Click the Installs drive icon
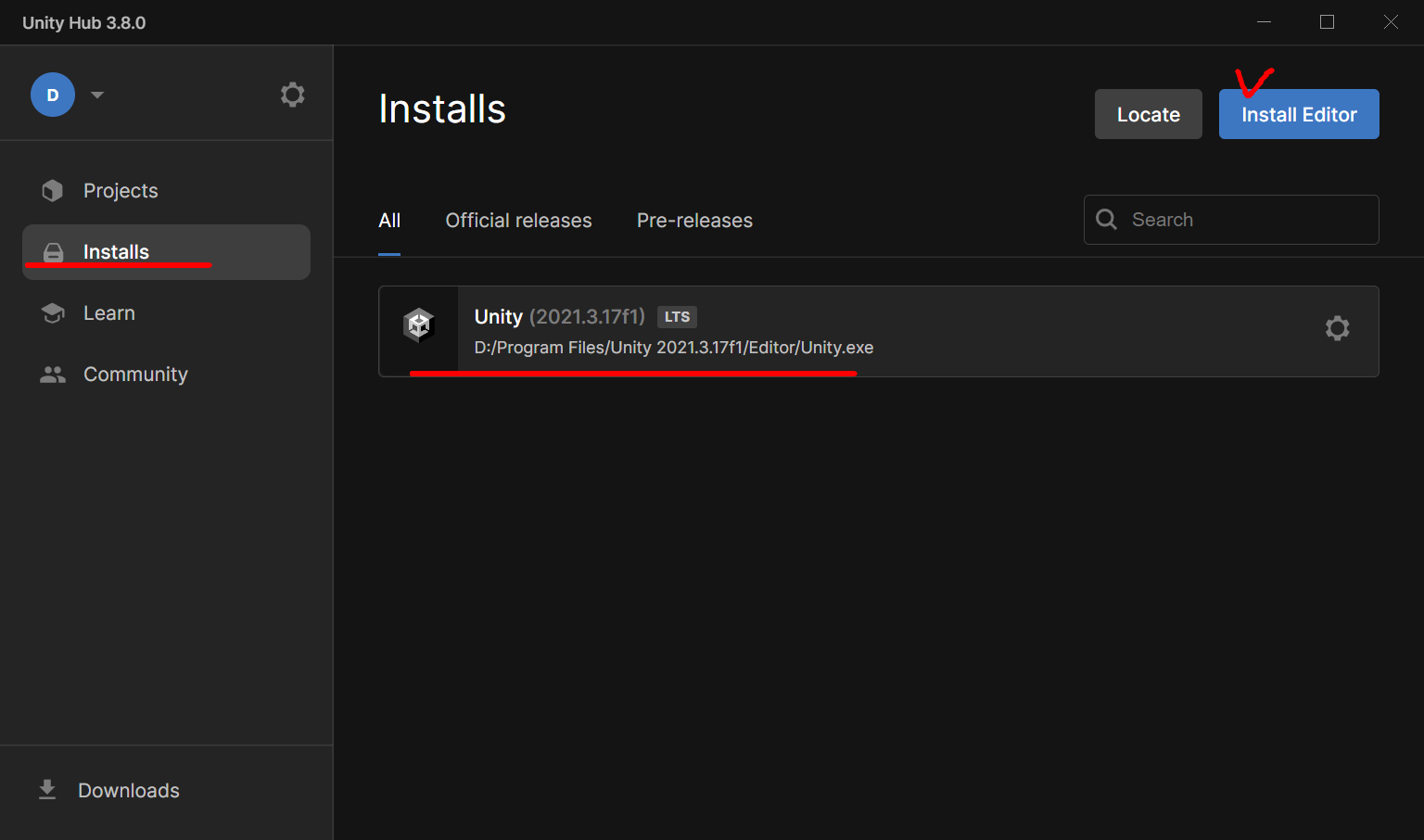1424x840 pixels. tap(54, 252)
